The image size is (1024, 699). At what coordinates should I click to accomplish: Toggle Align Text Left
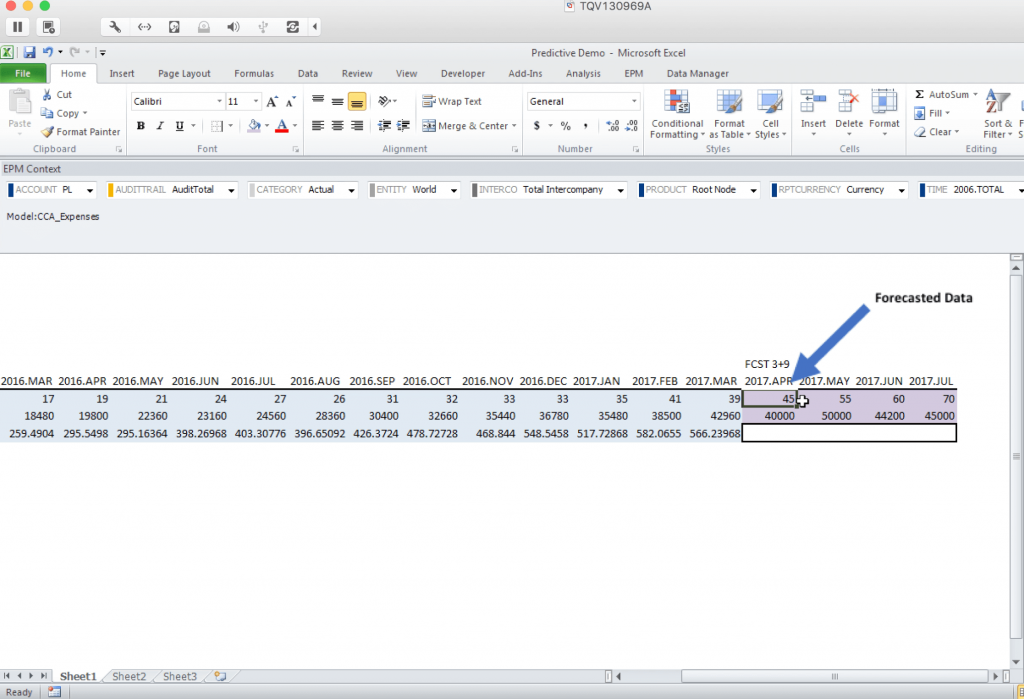click(x=318, y=125)
